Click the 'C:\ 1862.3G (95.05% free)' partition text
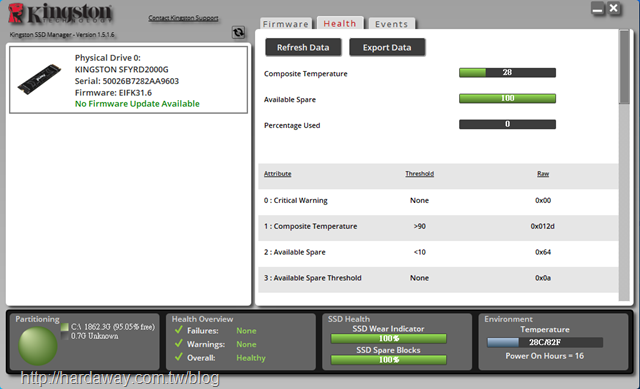640x389 pixels. [x=113, y=327]
